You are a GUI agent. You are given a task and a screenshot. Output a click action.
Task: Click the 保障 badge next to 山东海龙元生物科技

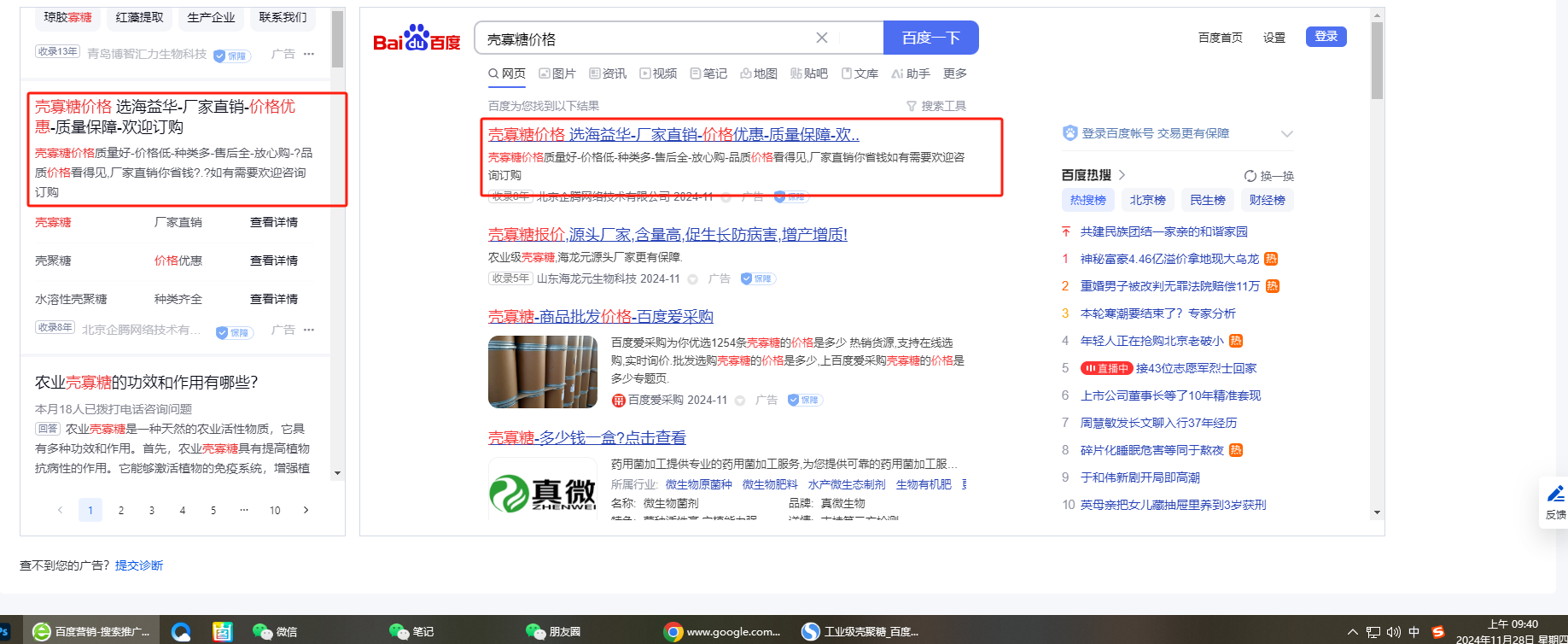pyautogui.click(x=757, y=278)
